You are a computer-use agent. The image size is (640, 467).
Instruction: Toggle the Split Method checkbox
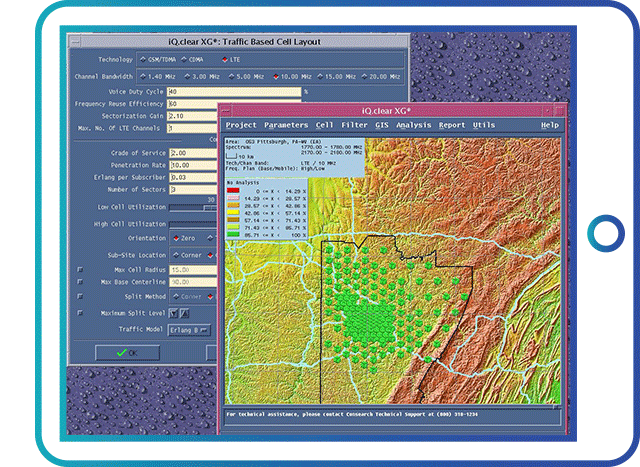[80, 296]
